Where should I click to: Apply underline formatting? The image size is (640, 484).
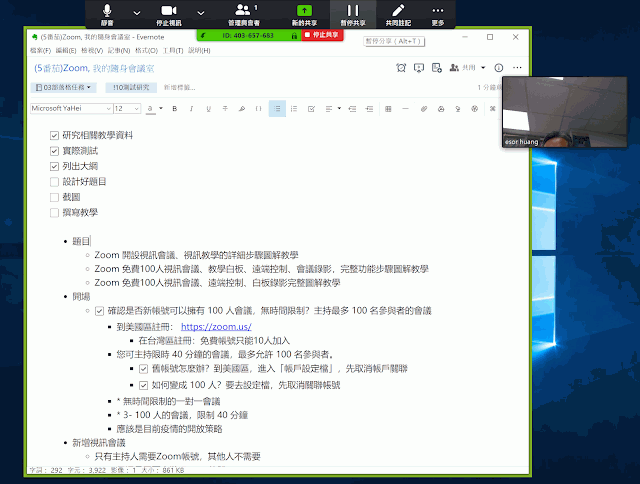[208, 109]
